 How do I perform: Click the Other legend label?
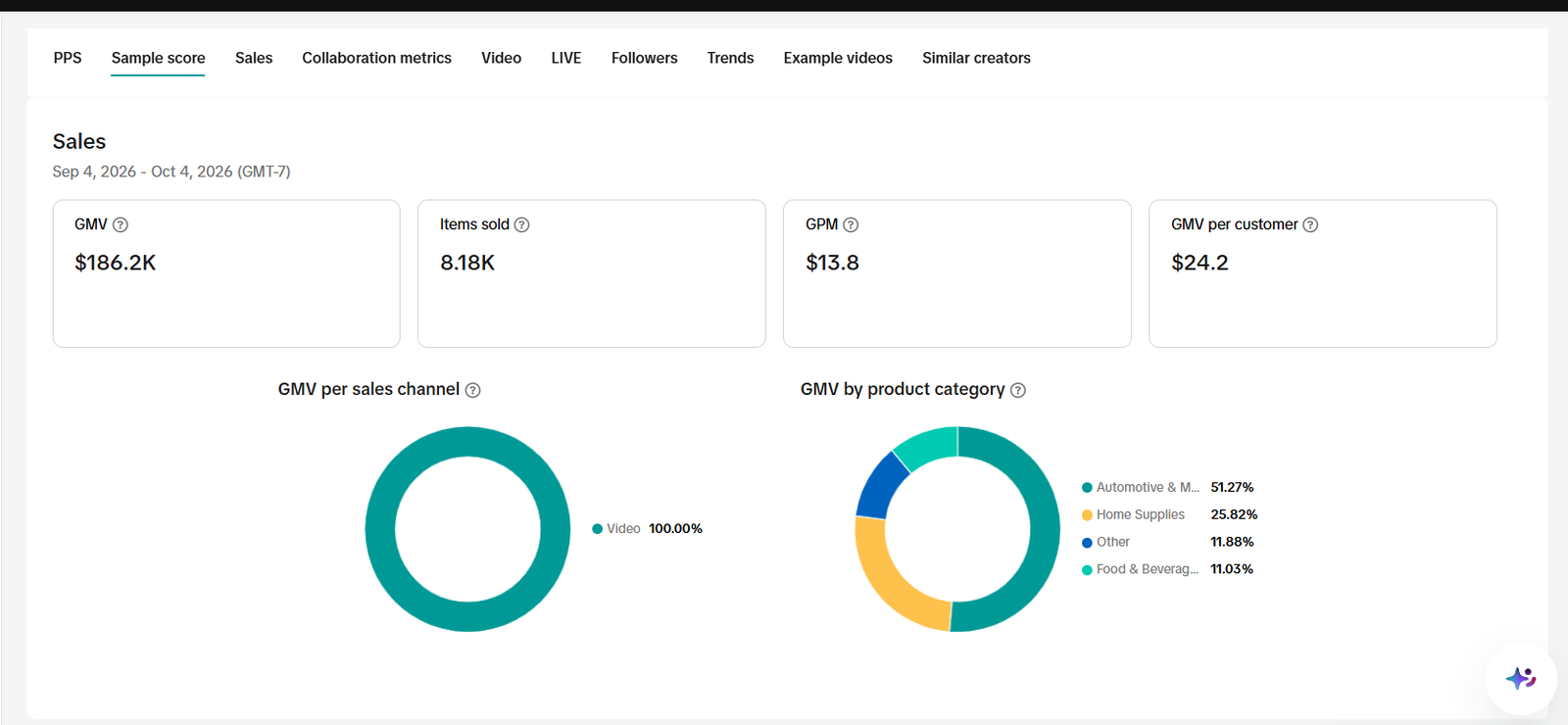pyautogui.click(x=1113, y=542)
